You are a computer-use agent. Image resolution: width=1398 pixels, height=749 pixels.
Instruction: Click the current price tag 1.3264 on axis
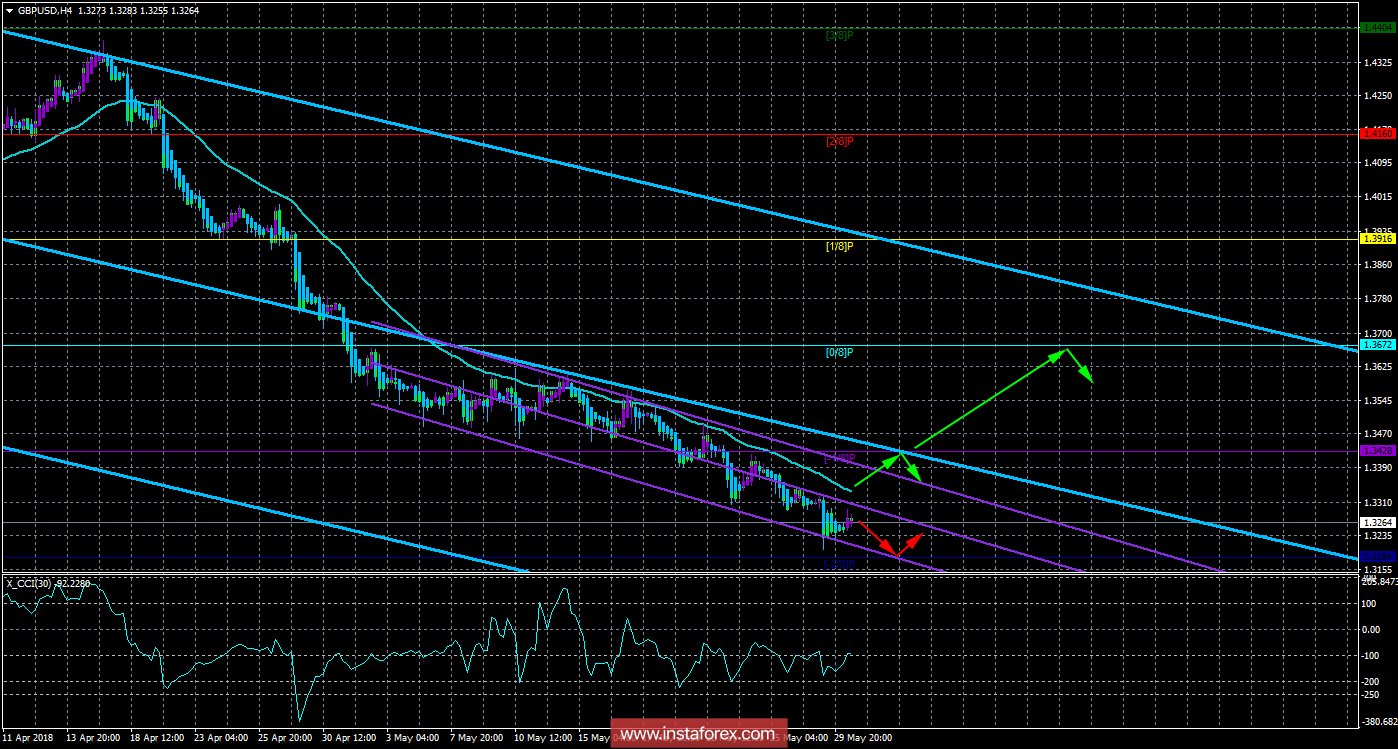click(1377, 522)
